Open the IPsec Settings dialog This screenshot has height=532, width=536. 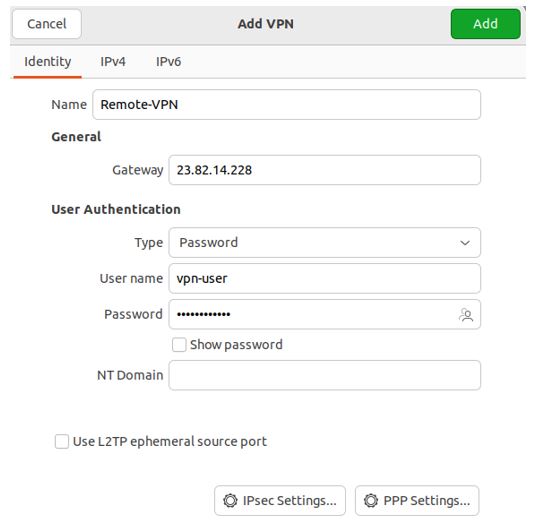coord(280,501)
